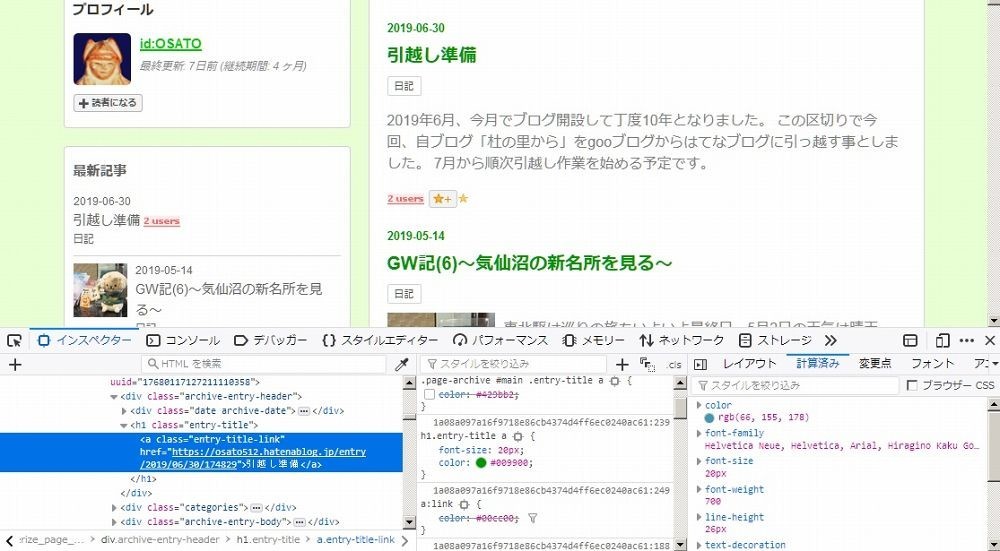Switch sidebar to レイアウト tab
The image size is (1000, 551).
point(749,364)
